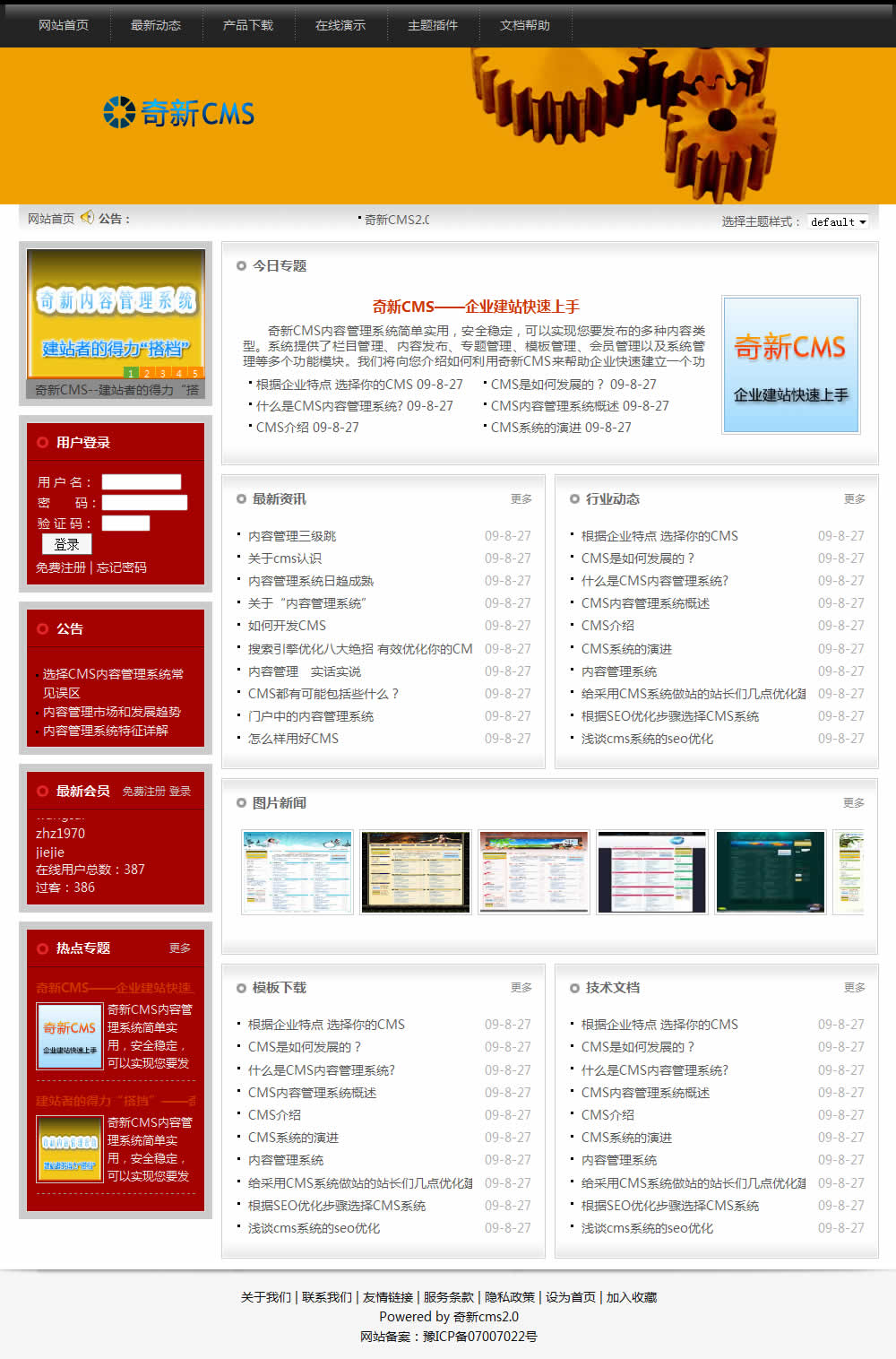Click the circle icon before 图片新闻
The height and width of the screenshot is (1359, 896).
coord(239,802)
